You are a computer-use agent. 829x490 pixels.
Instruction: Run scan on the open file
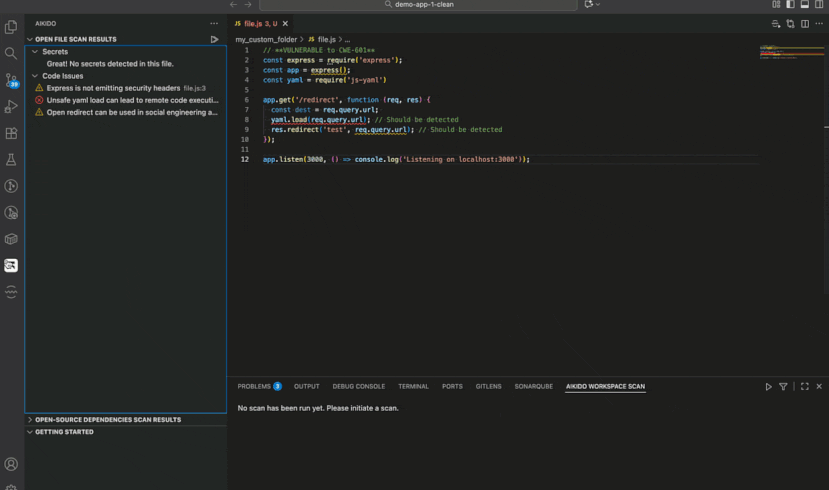click(214, 39)
